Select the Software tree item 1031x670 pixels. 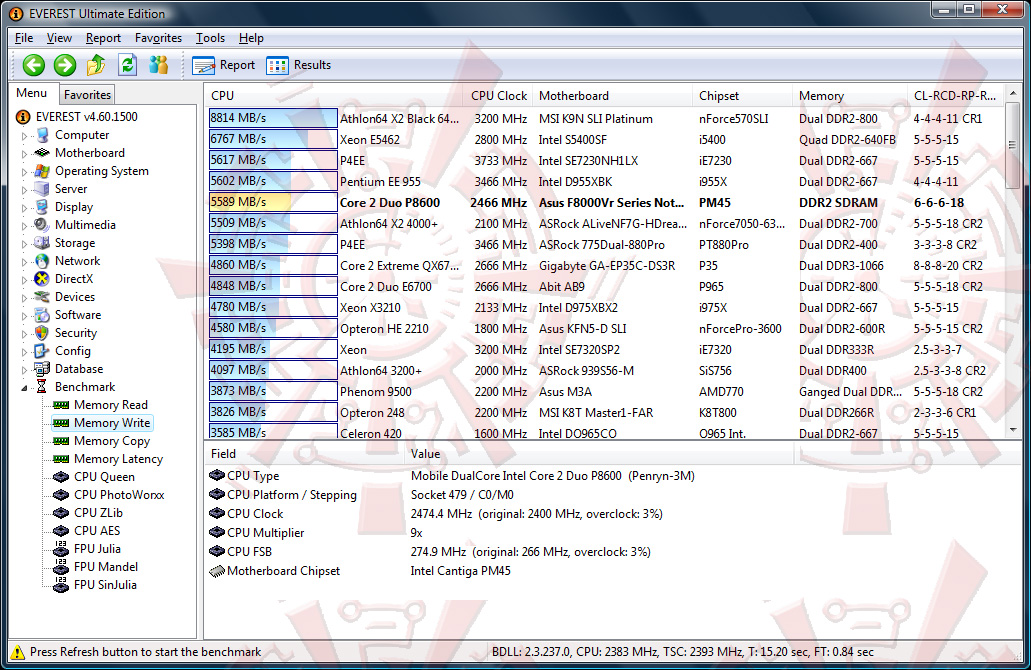click(78, 315)
